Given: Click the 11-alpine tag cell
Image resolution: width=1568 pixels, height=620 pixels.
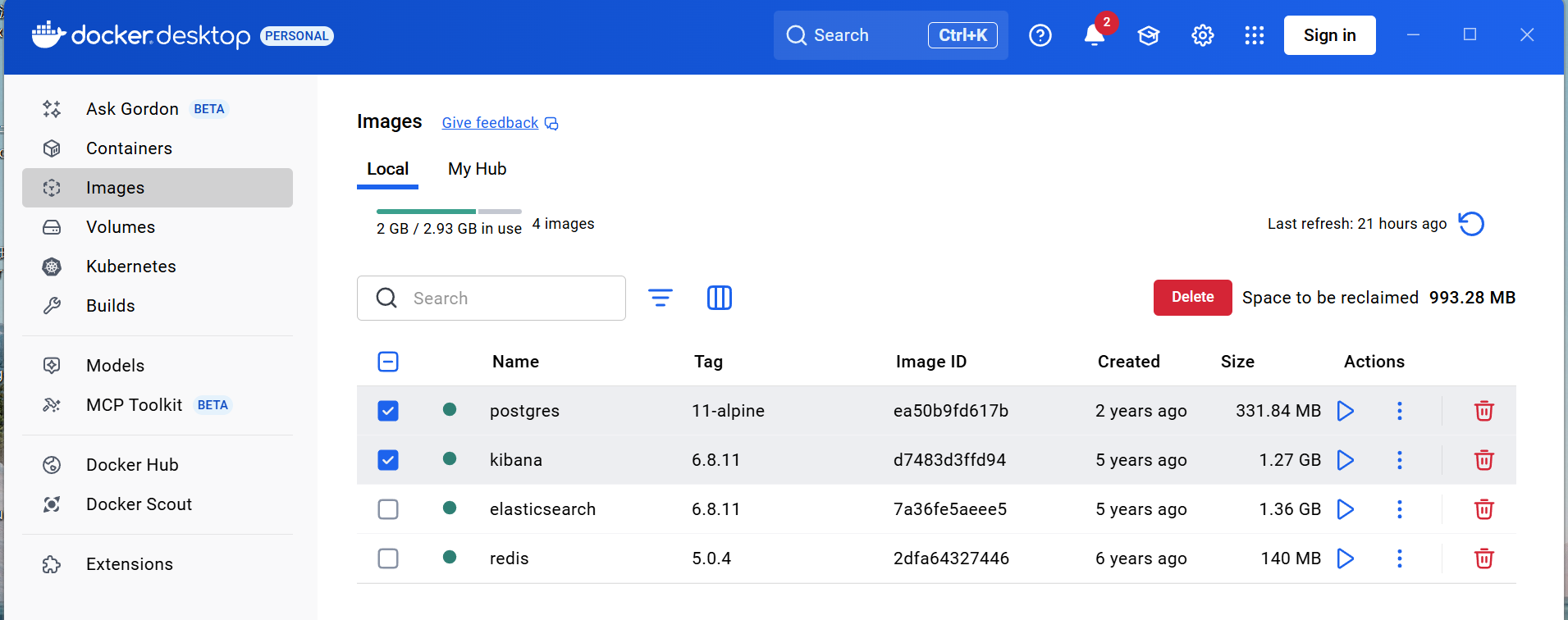Looking at the screenshot, I should pyautogui.click(x=729, y=411).
